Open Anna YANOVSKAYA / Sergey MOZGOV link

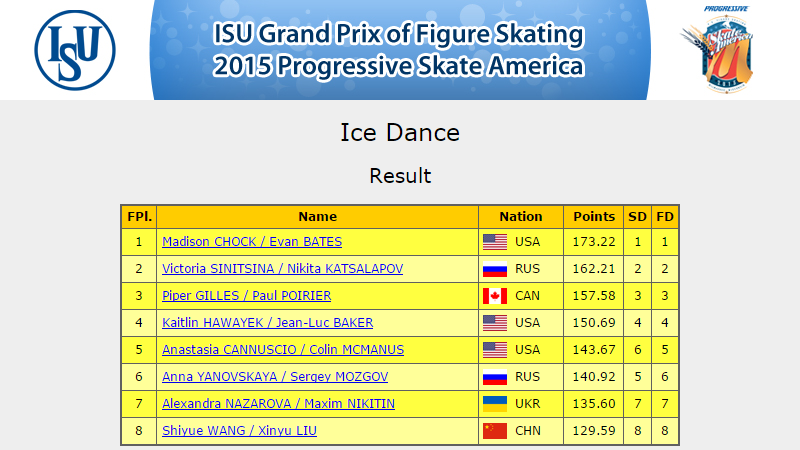[x=275, y=377]
